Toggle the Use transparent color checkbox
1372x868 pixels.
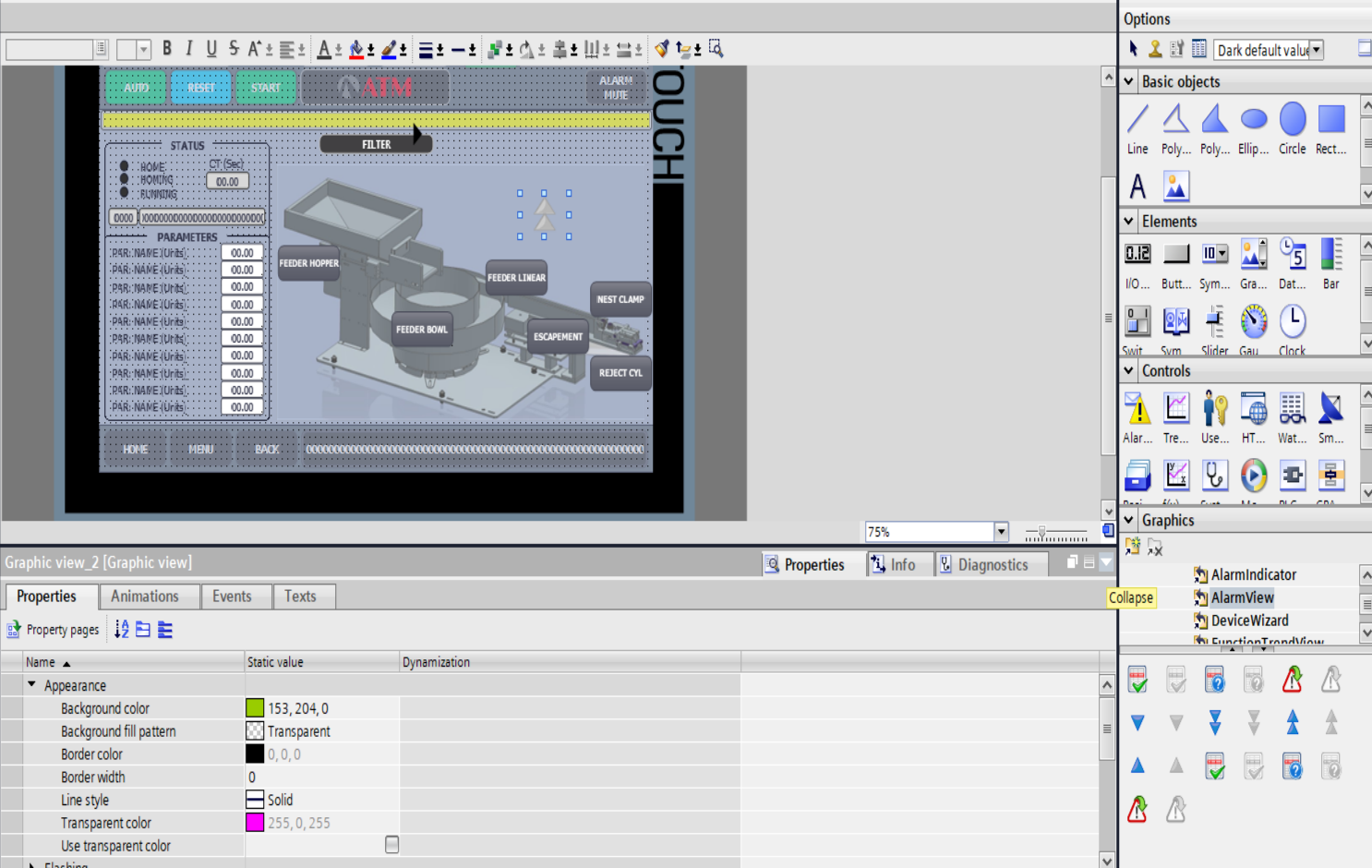[x=391, y=845]
